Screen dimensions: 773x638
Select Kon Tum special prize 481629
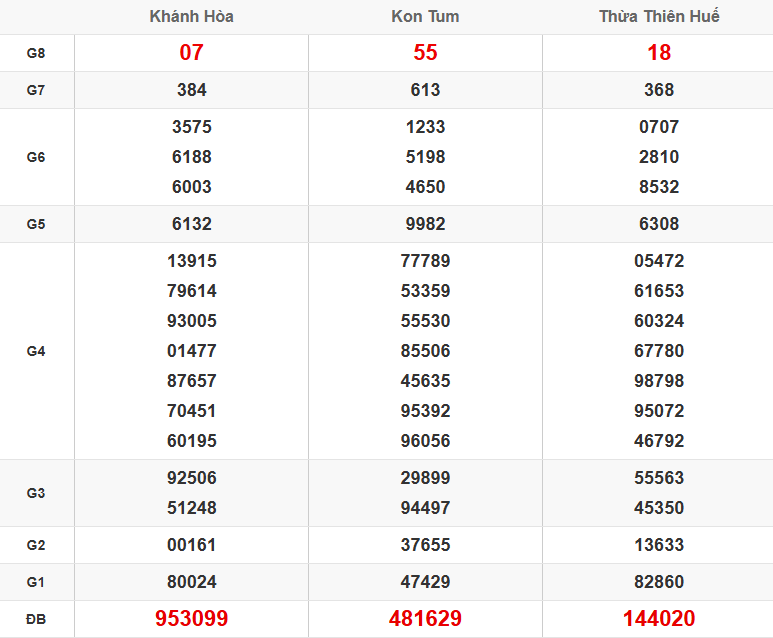[425, 619]
